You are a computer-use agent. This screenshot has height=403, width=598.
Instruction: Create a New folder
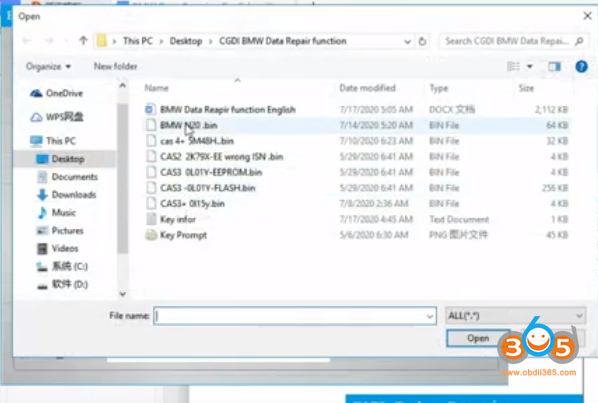click(x=116, y=66)
